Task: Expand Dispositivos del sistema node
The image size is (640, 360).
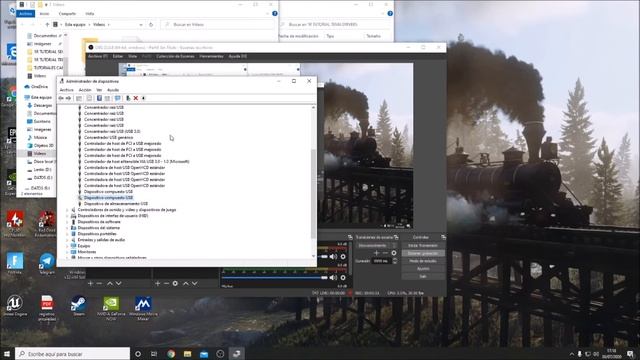Action: point(67,228)
